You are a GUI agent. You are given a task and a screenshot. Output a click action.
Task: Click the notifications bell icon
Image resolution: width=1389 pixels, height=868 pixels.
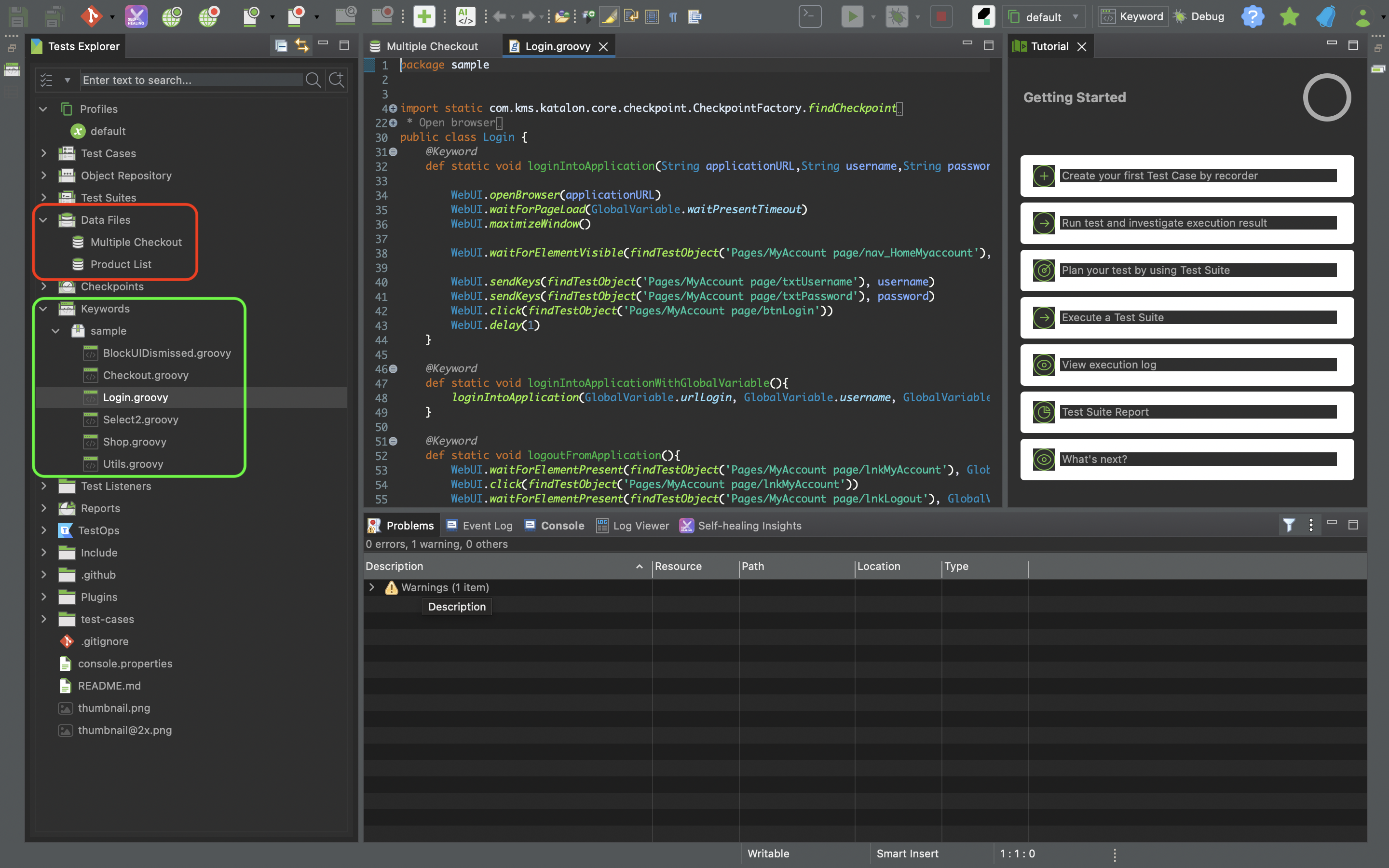tap(1326, 16)
